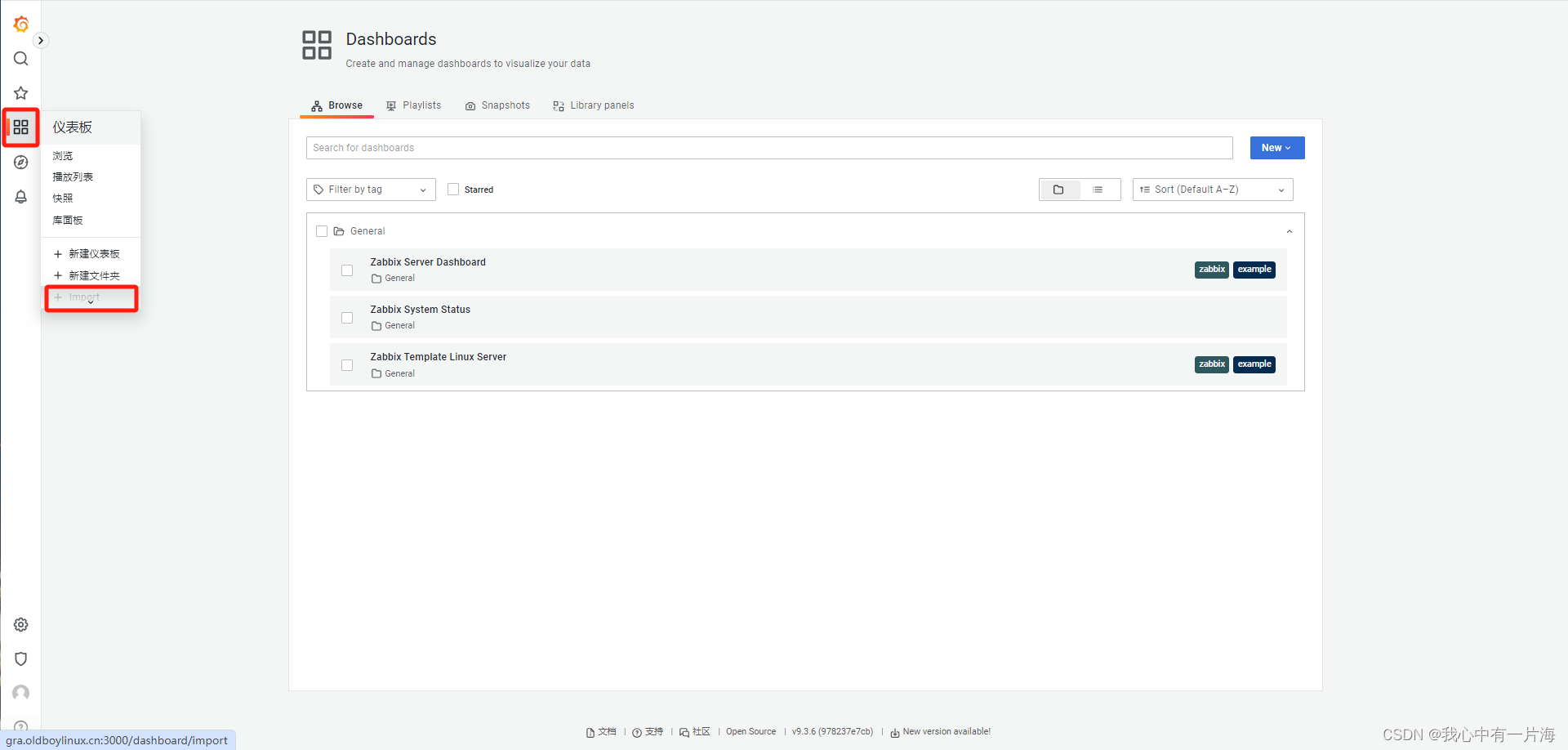The height and width of the screenshot is (750, 1568).
Task: Switch to list view layout
Action: [x=1098, y=190]
